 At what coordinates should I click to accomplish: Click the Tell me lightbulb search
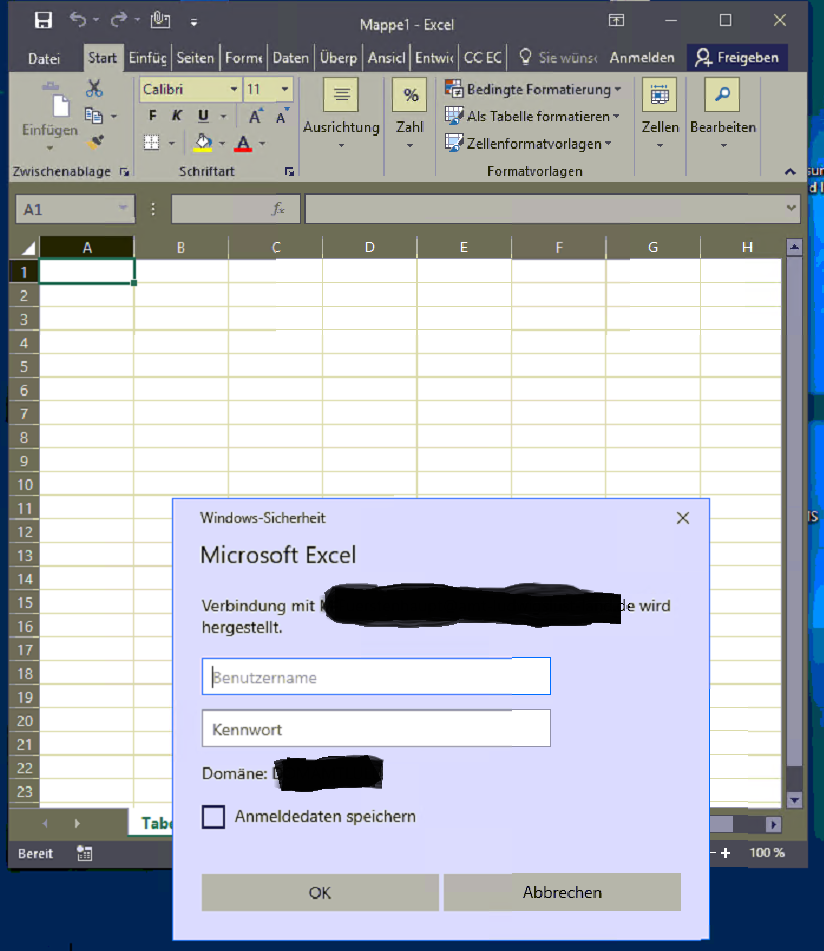click(525, 57)
